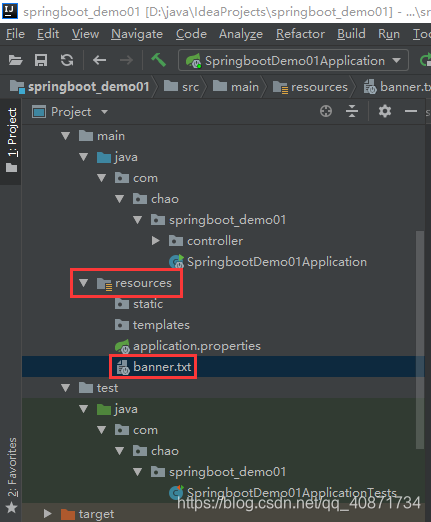Screen dimensions: 431x522
Task: Open the run configuration SpringbootDemo01Application dropdown
Action: click(x=293, y=60)
